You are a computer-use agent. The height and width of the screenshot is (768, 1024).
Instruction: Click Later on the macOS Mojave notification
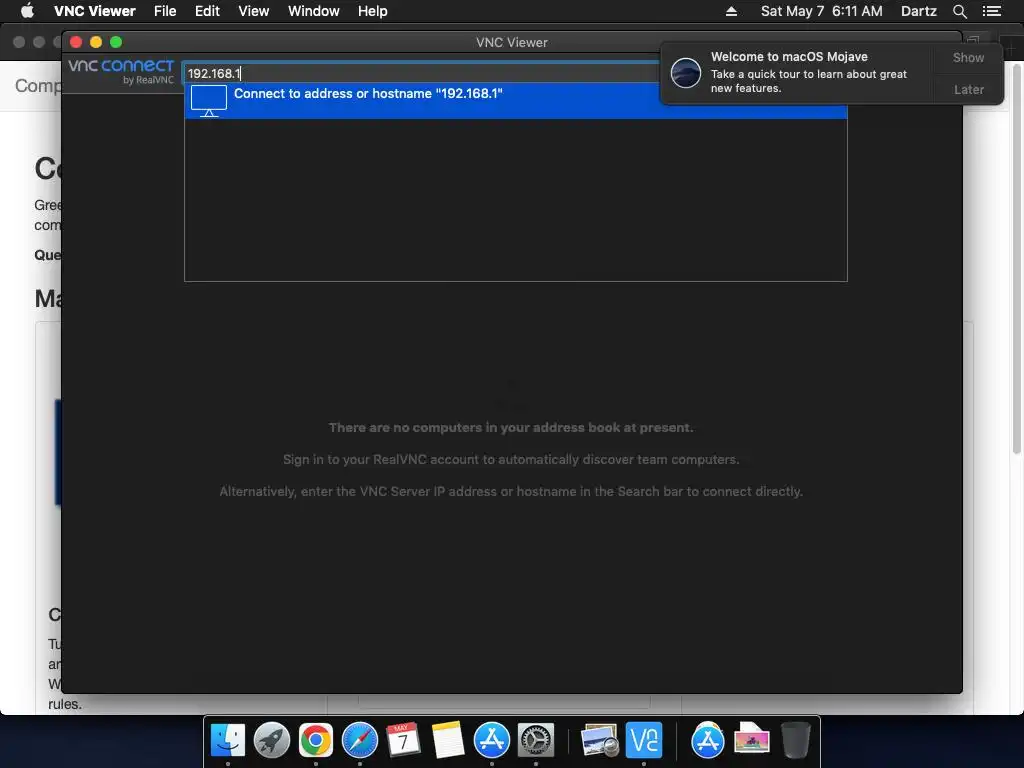[968, 89]
